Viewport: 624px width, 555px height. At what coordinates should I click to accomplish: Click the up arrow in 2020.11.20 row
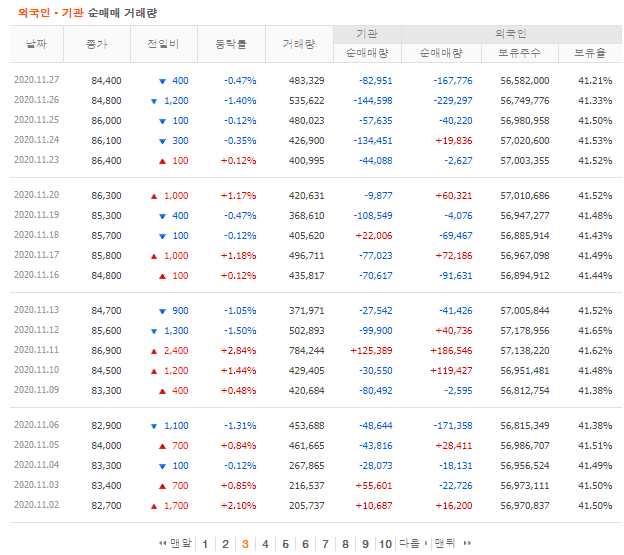pos(154,196)
